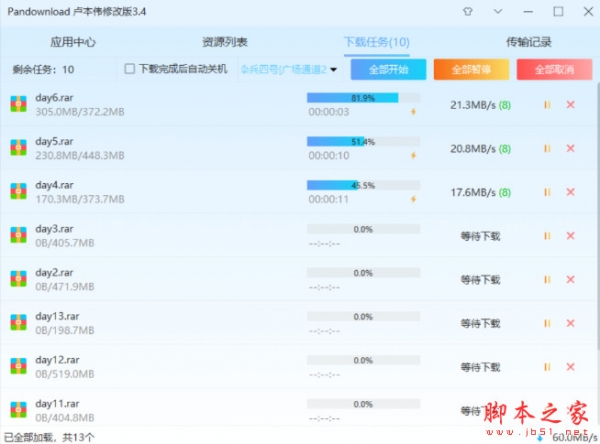Click the day3.rar archive file icon
Image resolution: width=600 pixels, height=444 pixels.
[18, 235]
